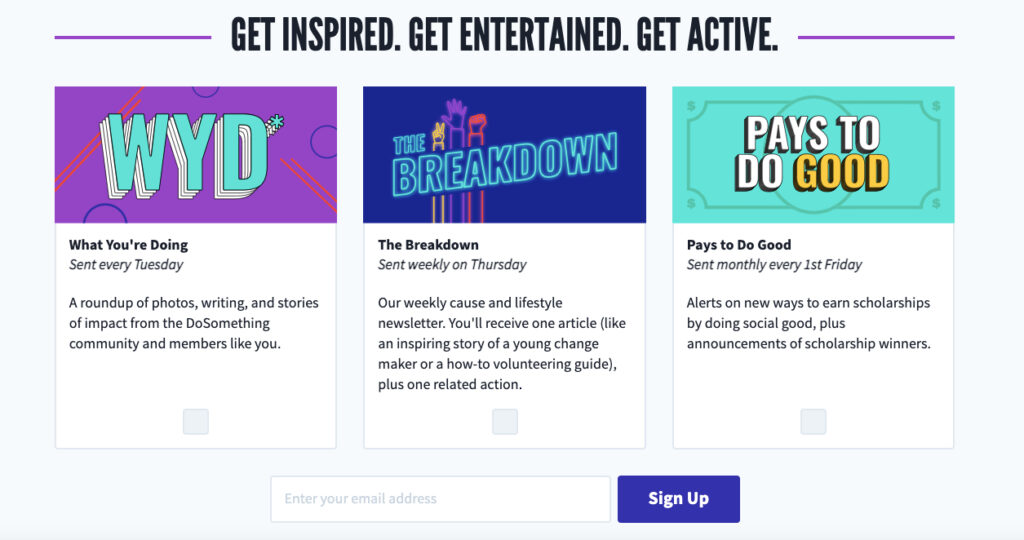Select the Pays to Do Good card title
The width and height of the screenshot is (1024, 540).
pos(739,245)
